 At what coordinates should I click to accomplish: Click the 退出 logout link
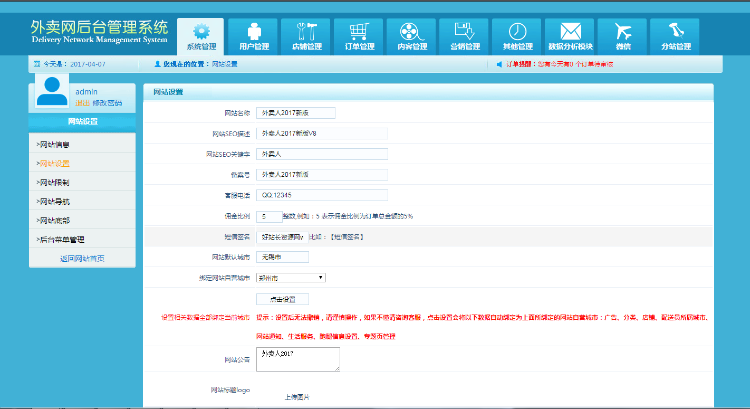pyautogui.click(x=82, y=103)
